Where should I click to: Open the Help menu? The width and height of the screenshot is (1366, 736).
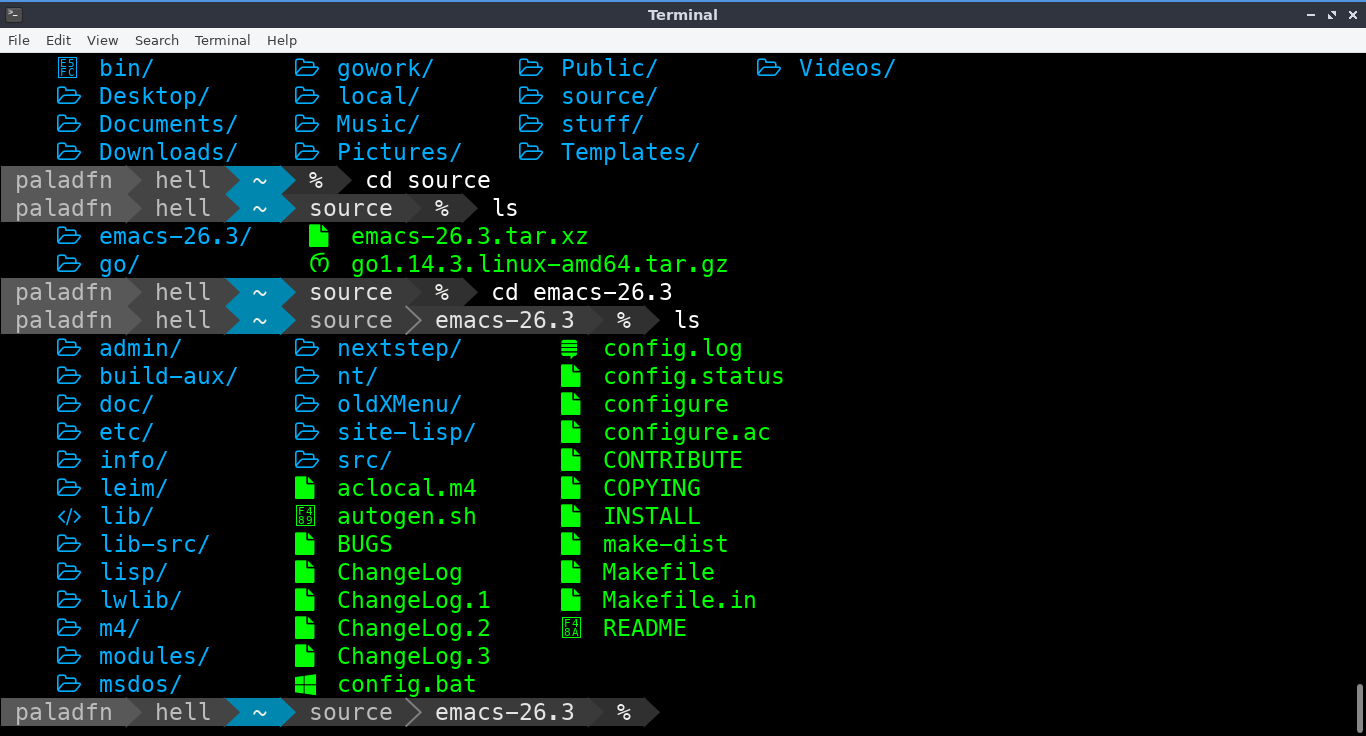tap(282, 40)
